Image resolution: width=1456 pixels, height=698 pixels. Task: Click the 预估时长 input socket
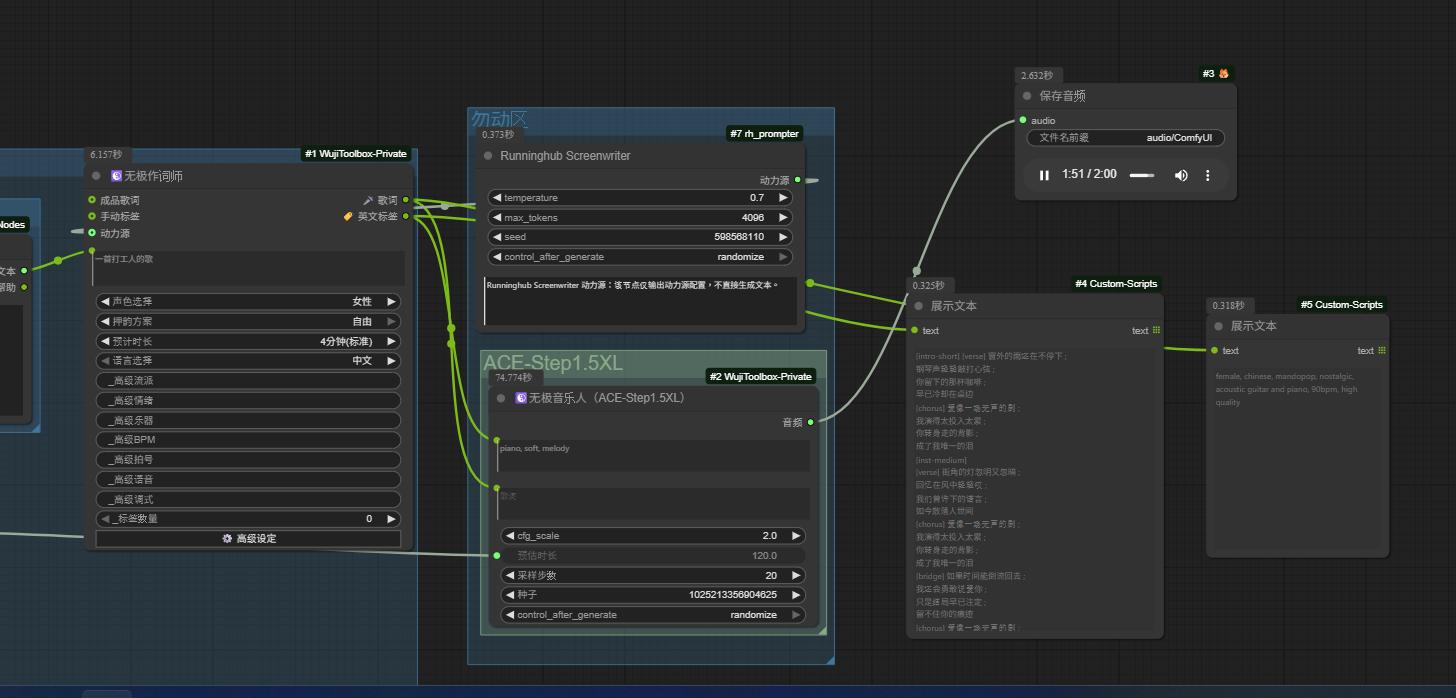click(497, 555)
